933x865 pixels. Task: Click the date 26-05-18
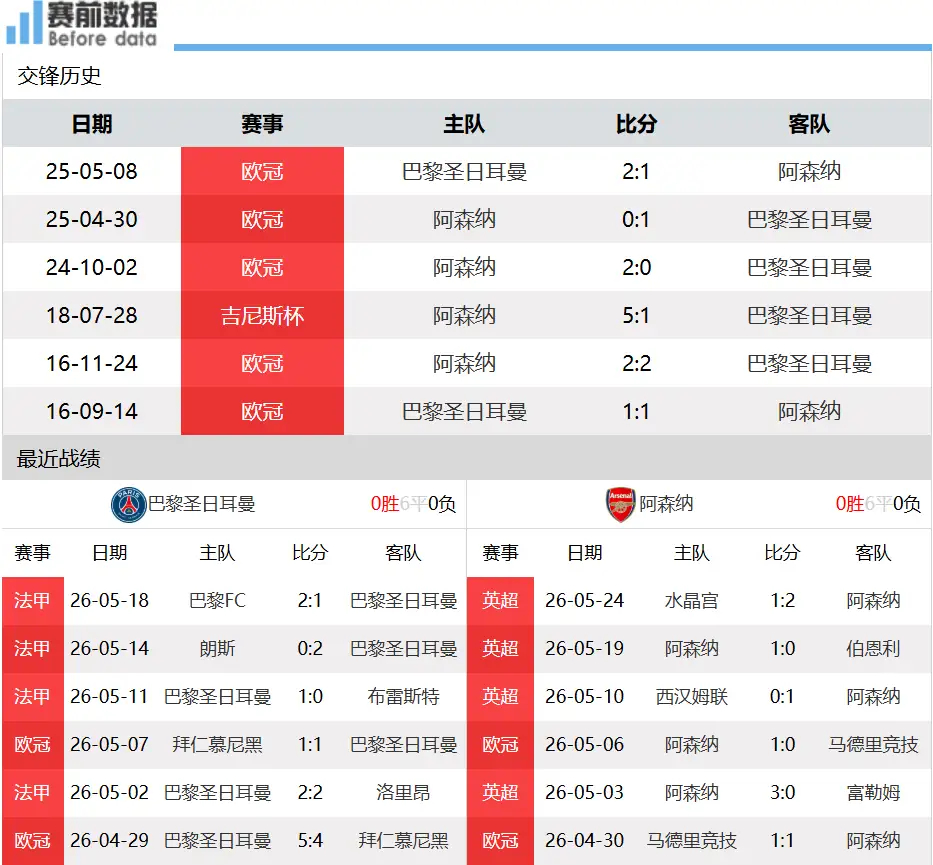(x=109, y=600)
